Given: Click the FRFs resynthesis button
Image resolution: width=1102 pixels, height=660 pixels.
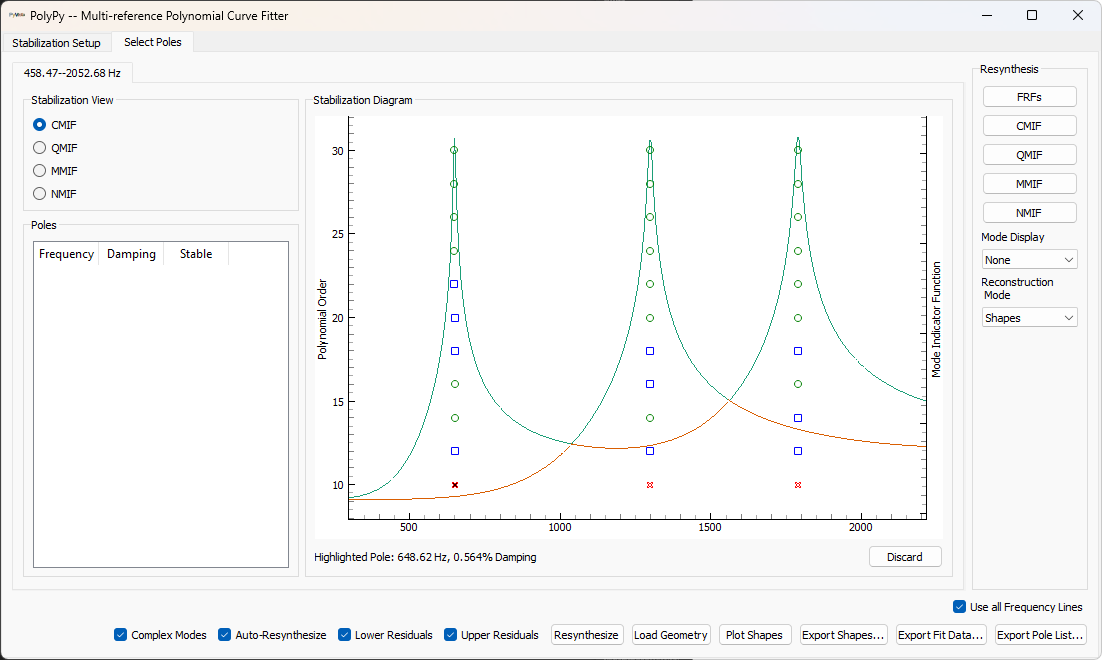Looking at the screenshot, I should (1029, 96).
